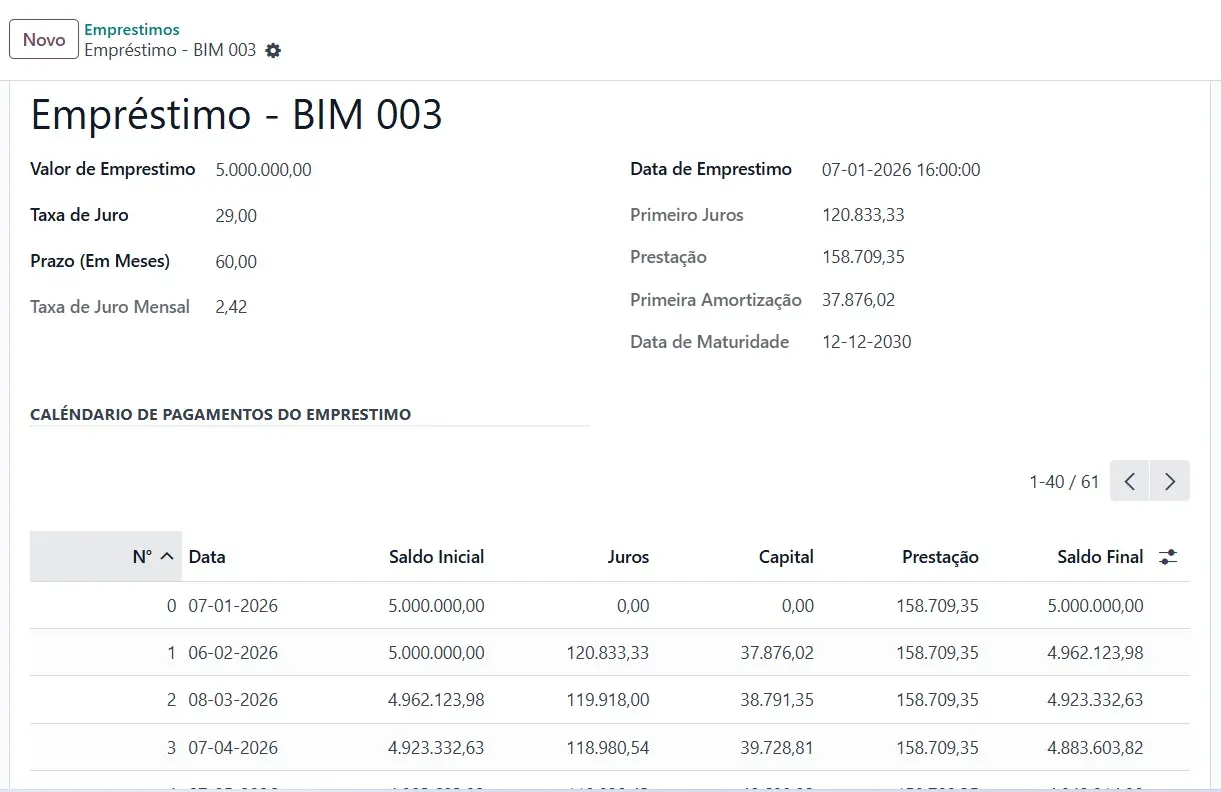Click the Novo button
The height and width of the screenshot is (792, 1221).
point(44,40)
